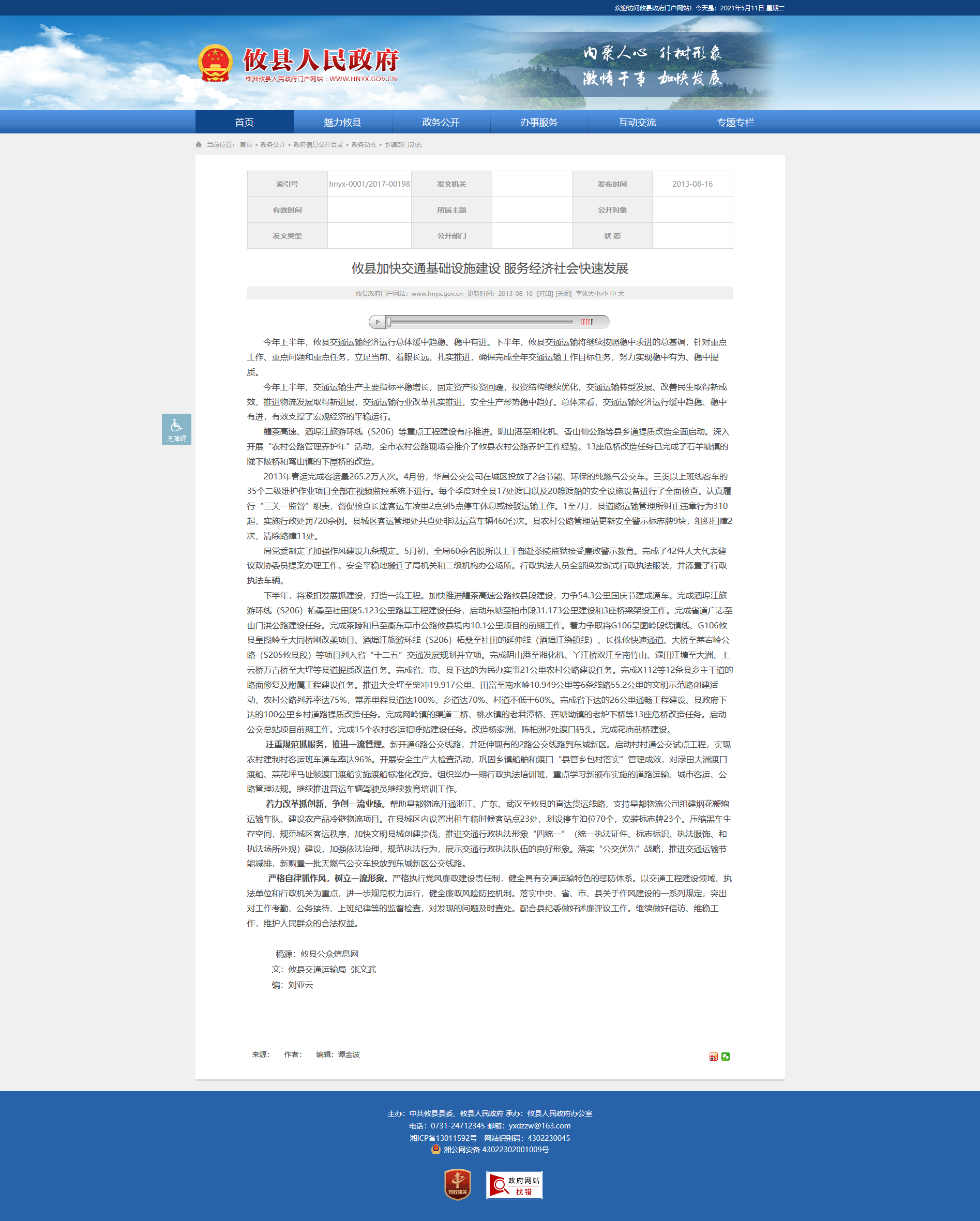
Task: Click 政府信息公开目录 breadcrumb link
Action: [319, 145]
